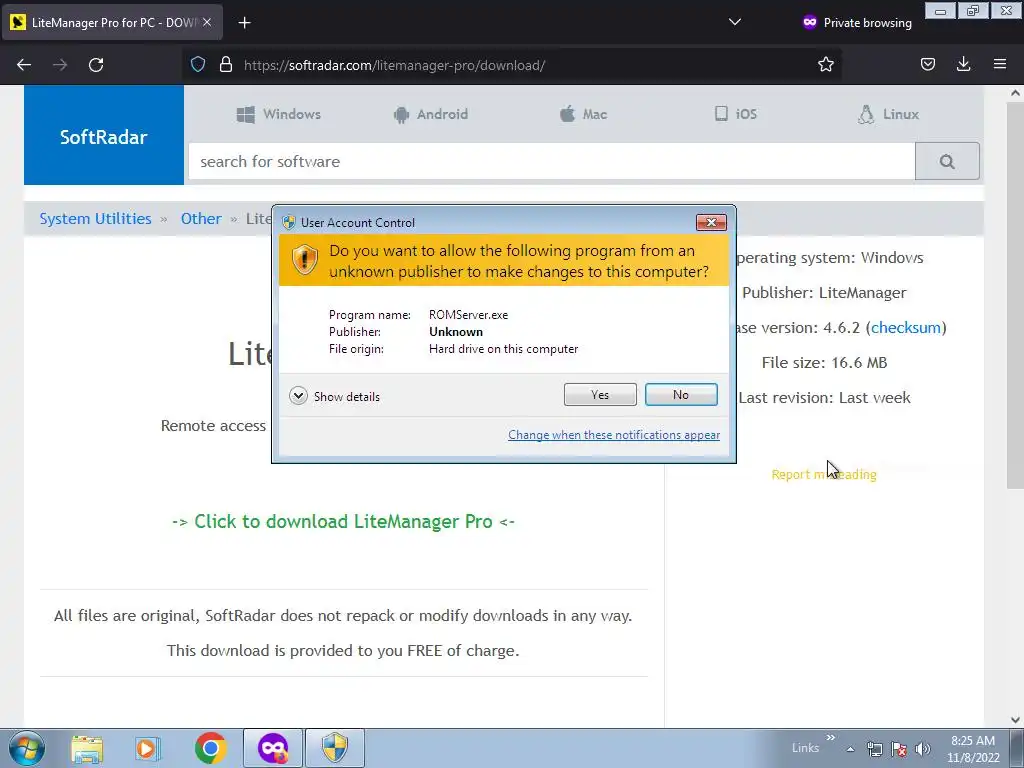Close the LiteManager Pro tab
This screenshot has height=768, width=1024.
(x=206, y=22)
